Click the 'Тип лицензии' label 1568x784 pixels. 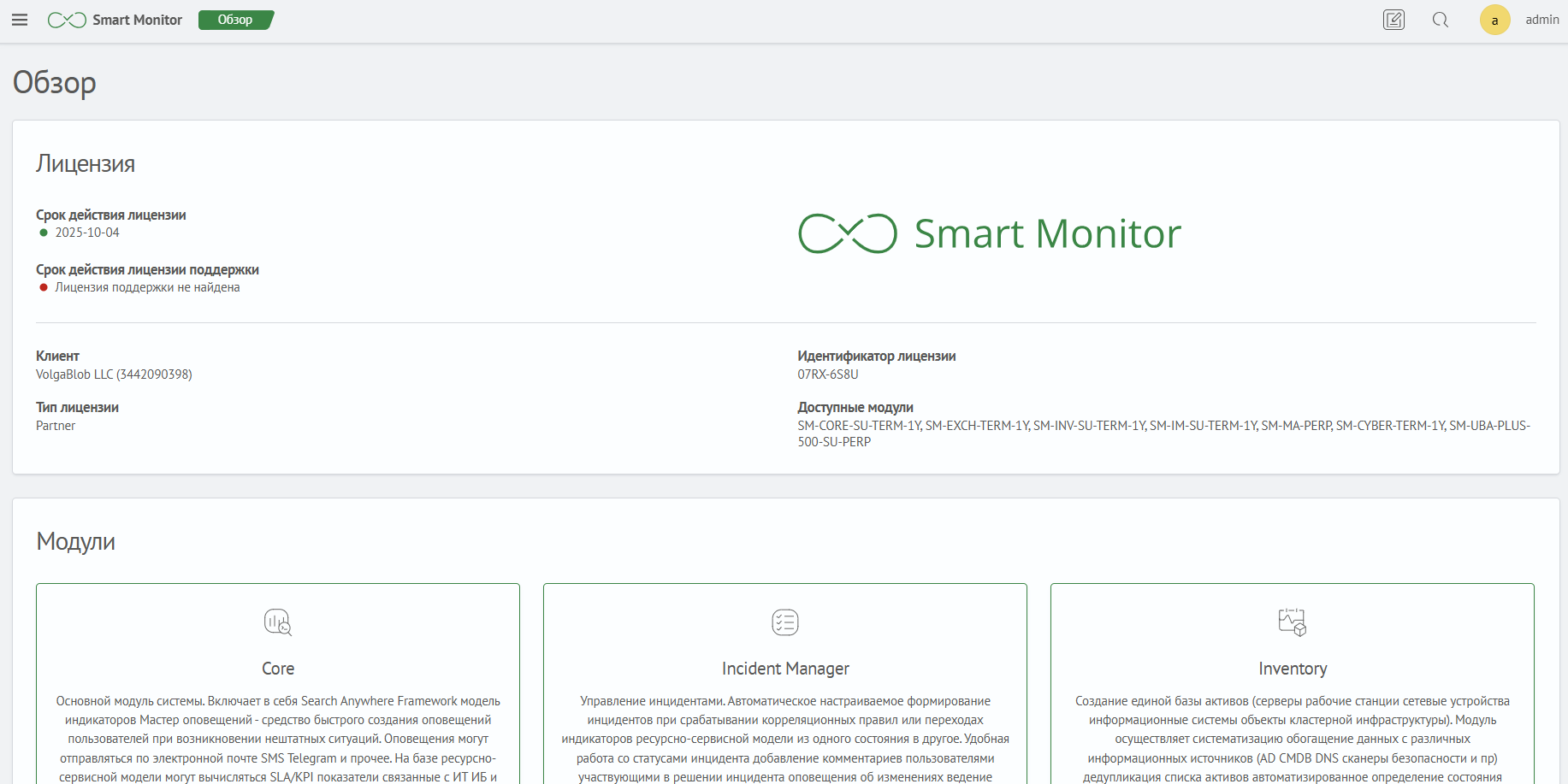(77, 408)
